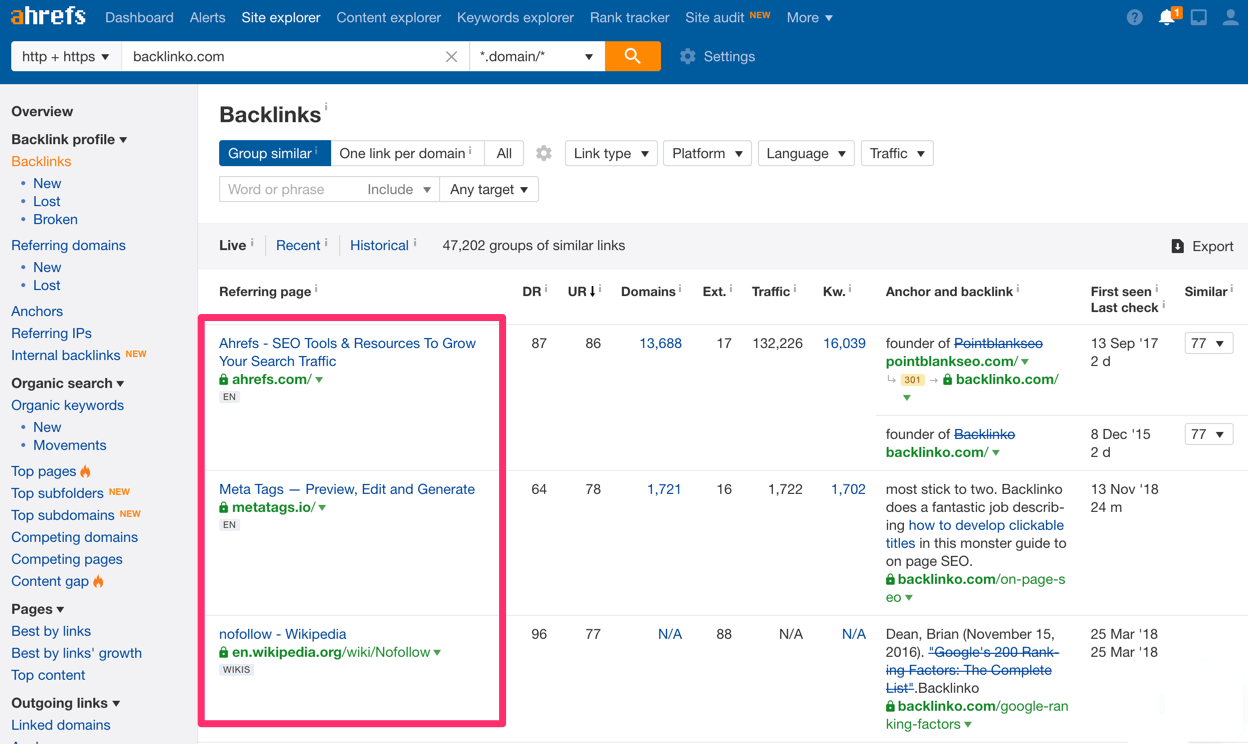
Task: Open Competing domains in sidebar
Action: (x=74, y=538)
